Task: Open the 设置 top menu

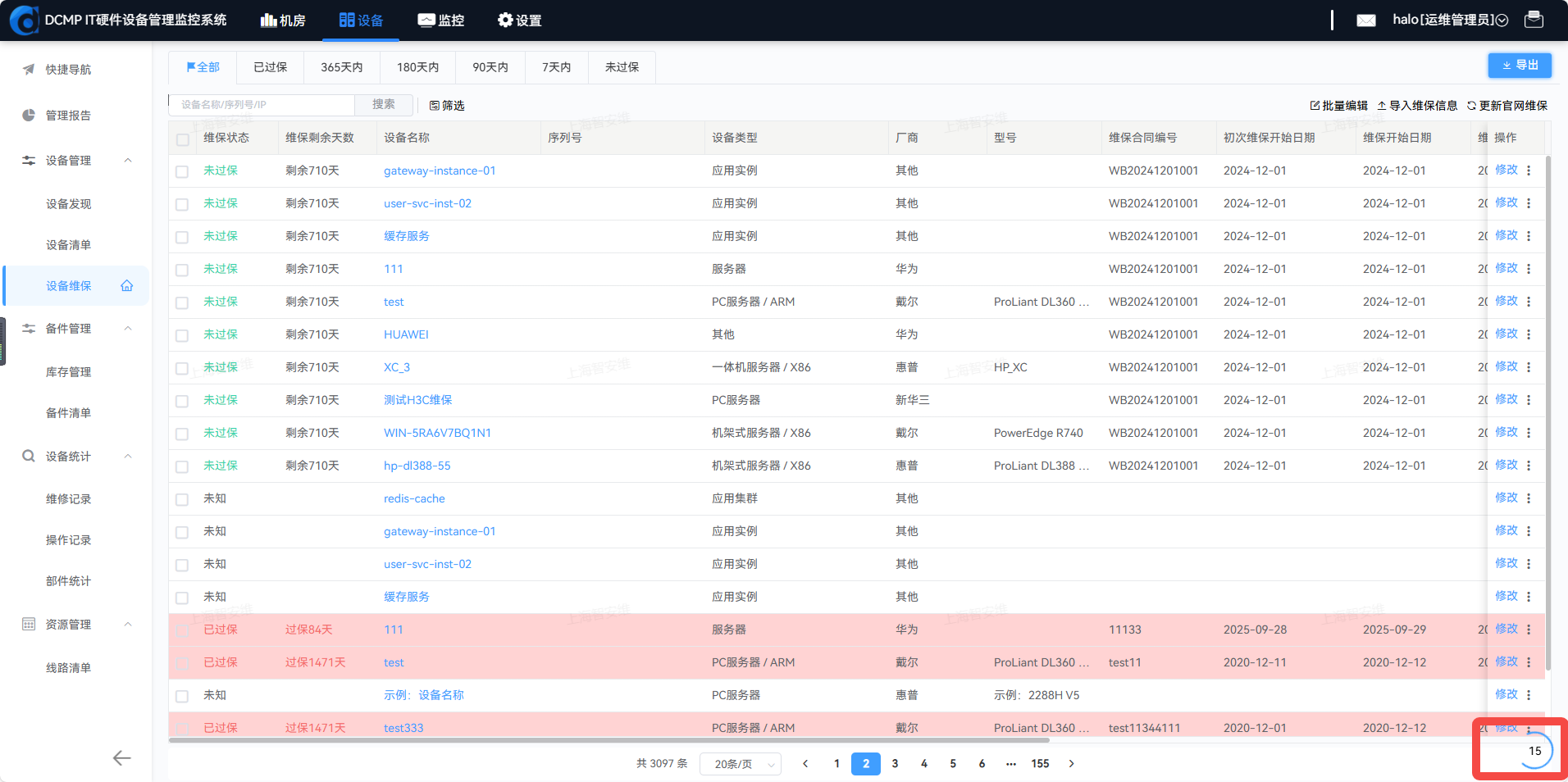Action: click(x=519, y=20)
